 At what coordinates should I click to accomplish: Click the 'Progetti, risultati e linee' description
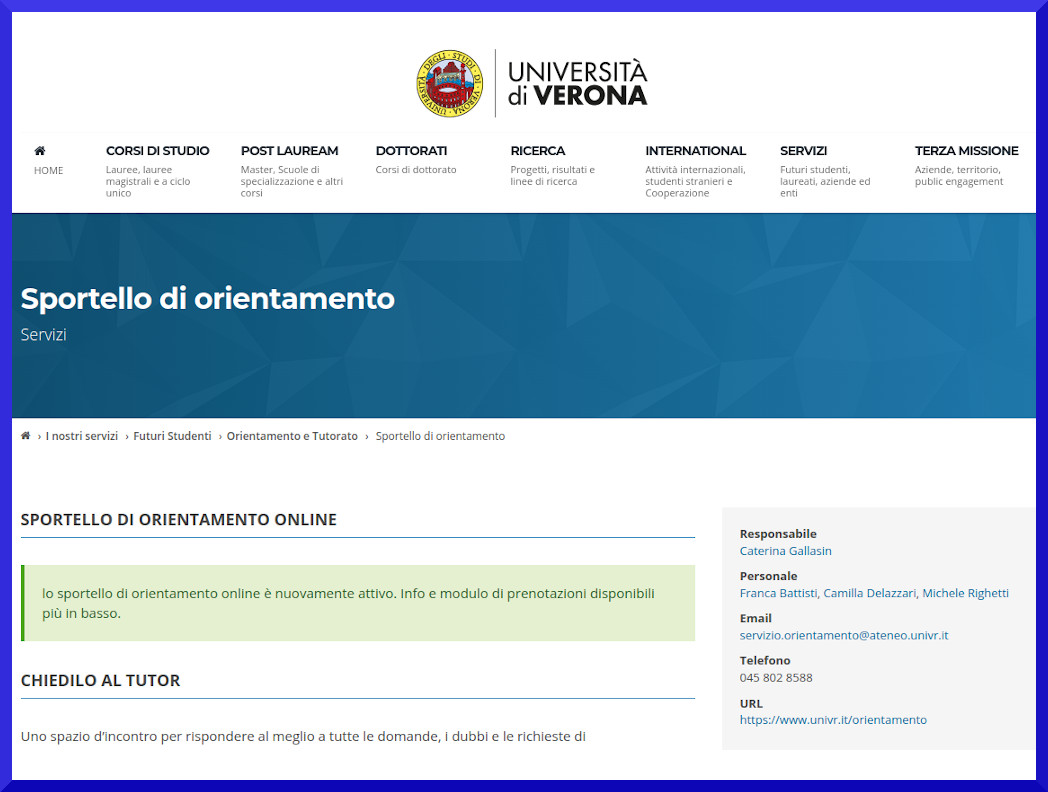pyautogui.click(x=552, y=176)
